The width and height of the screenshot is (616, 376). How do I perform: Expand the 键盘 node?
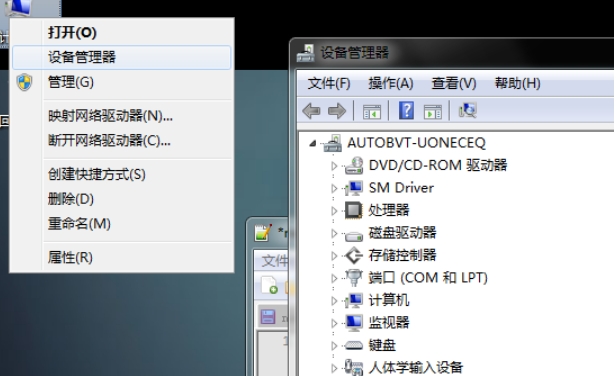pos(334,346)
